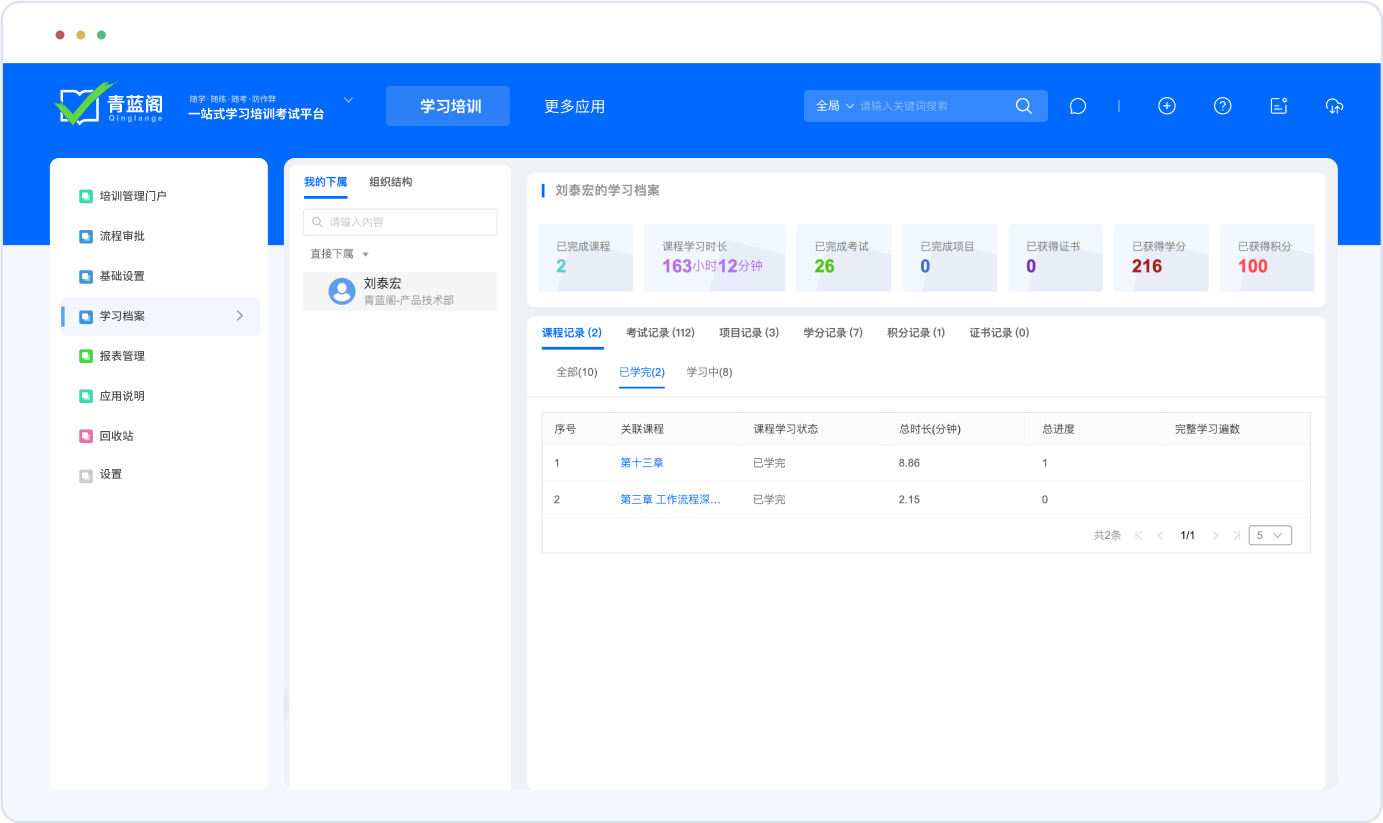Viewport: 1383px width, 823px height.
Task: Click the plus circle add icon
Action: point(1166,106)
